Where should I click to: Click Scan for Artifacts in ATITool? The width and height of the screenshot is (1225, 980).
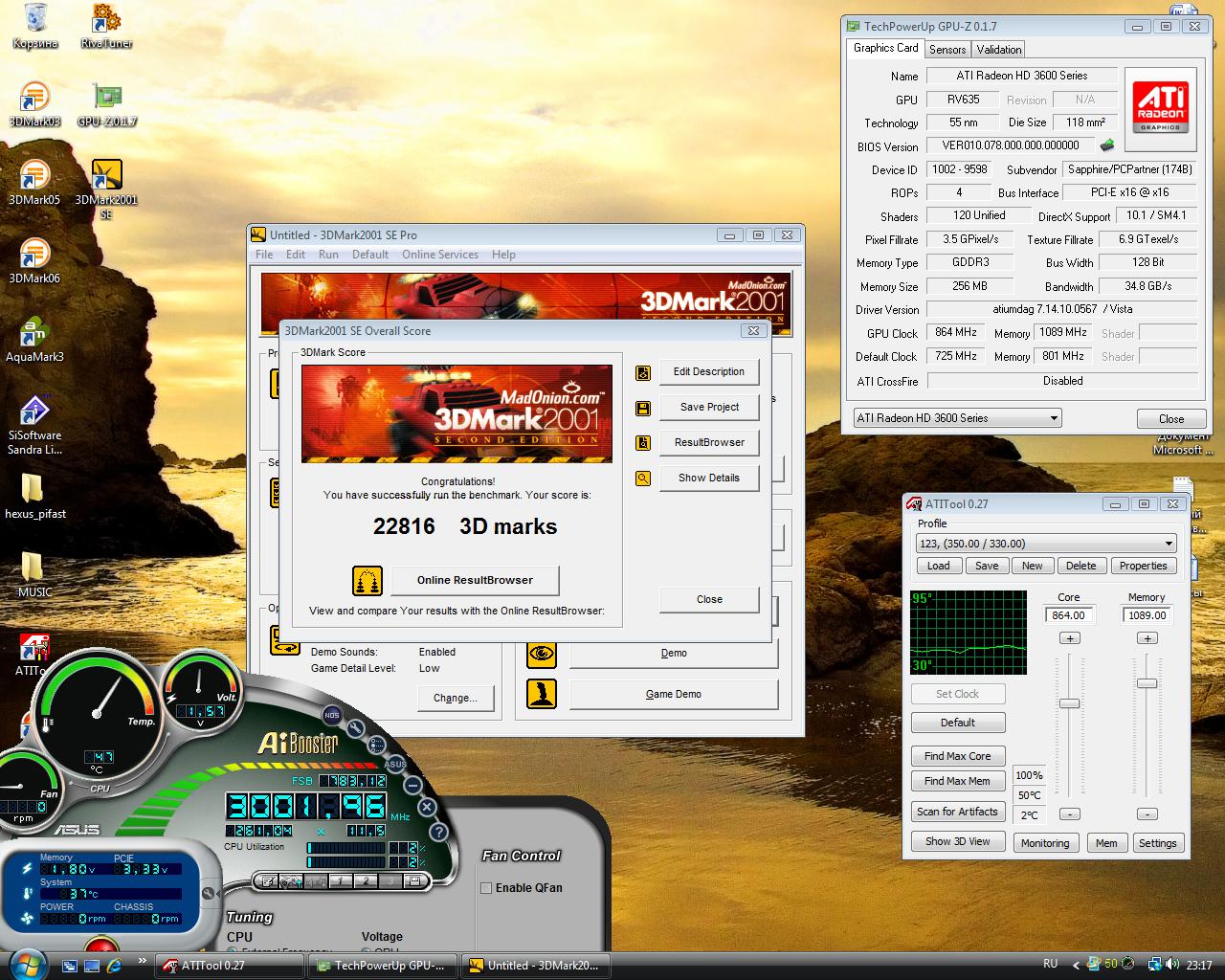958,812
